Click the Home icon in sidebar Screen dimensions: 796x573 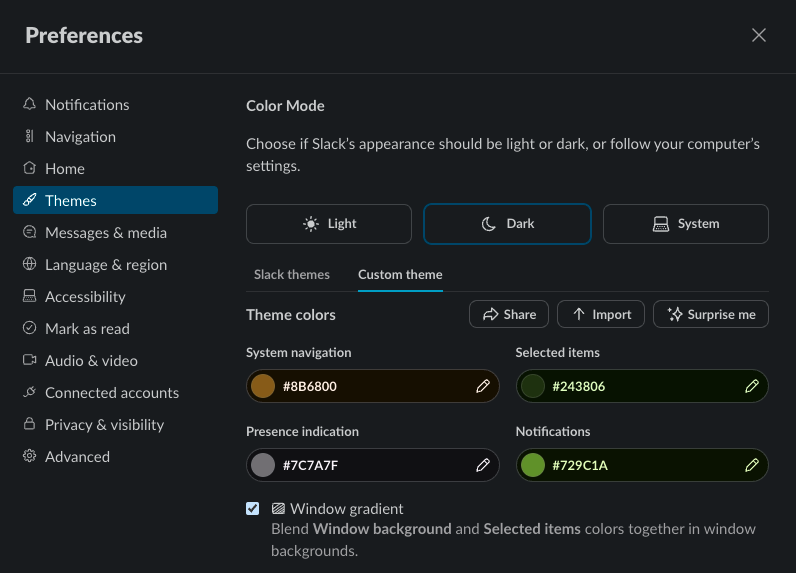pos(29,168)
